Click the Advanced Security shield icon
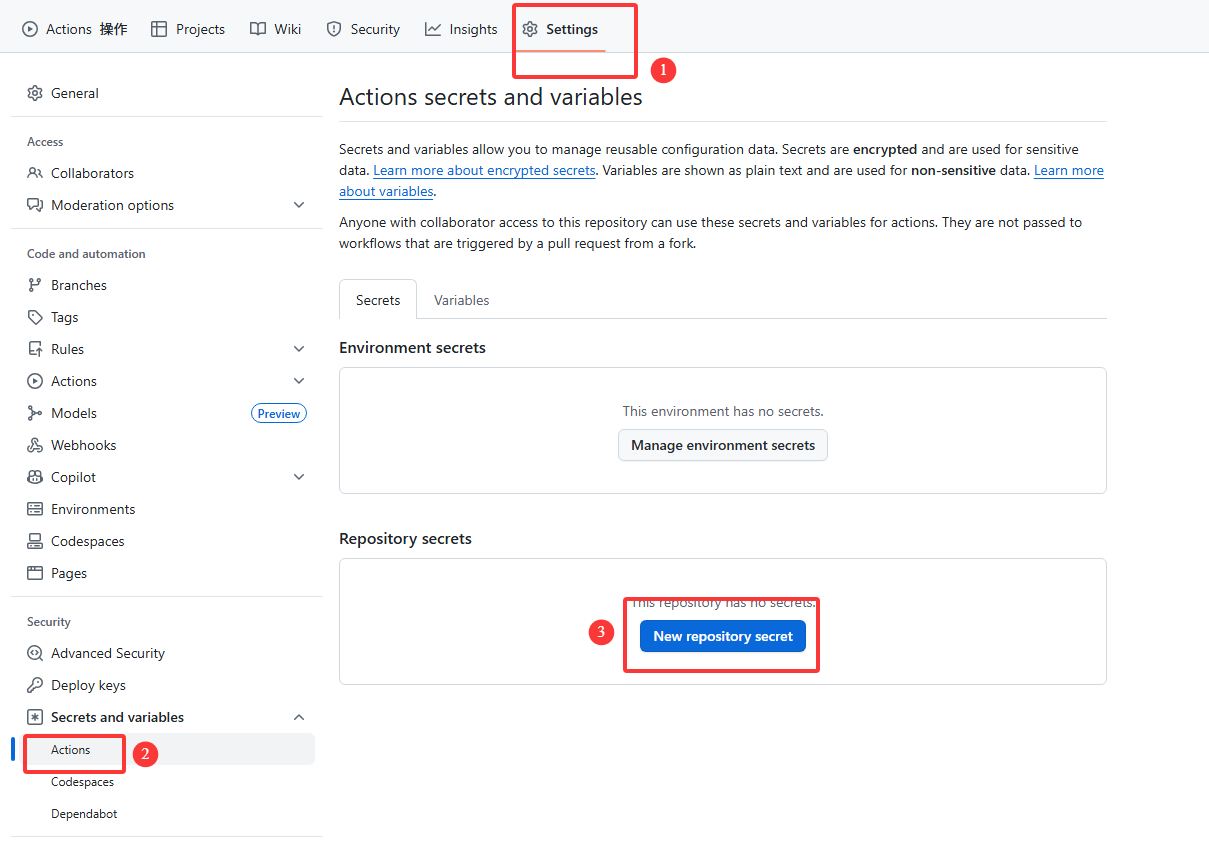Image resolution: width=1209 pixels, height=853 pixels. click(x=35, y=653)
